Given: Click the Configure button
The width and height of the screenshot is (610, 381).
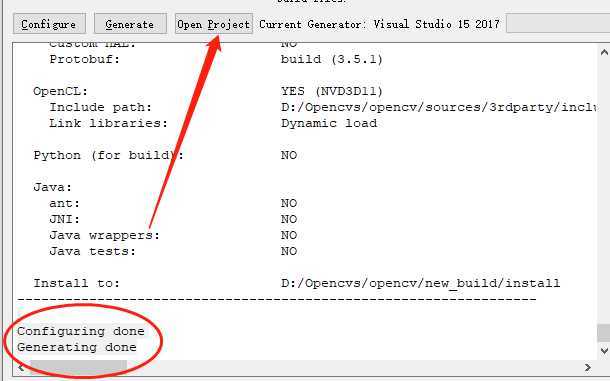Looking at the screenshot, I should pos(49,24).
